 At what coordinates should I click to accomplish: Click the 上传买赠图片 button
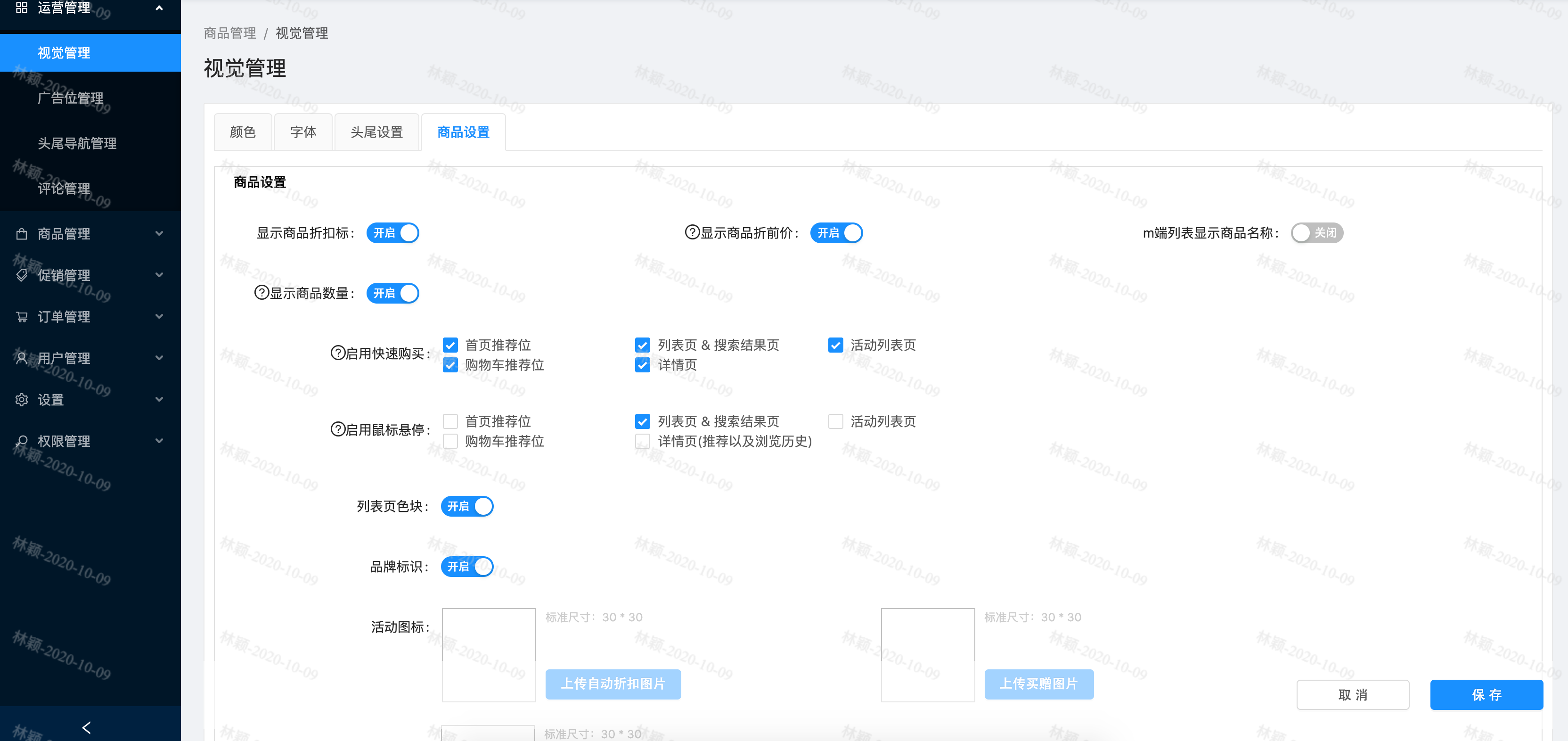point(1038,684)
